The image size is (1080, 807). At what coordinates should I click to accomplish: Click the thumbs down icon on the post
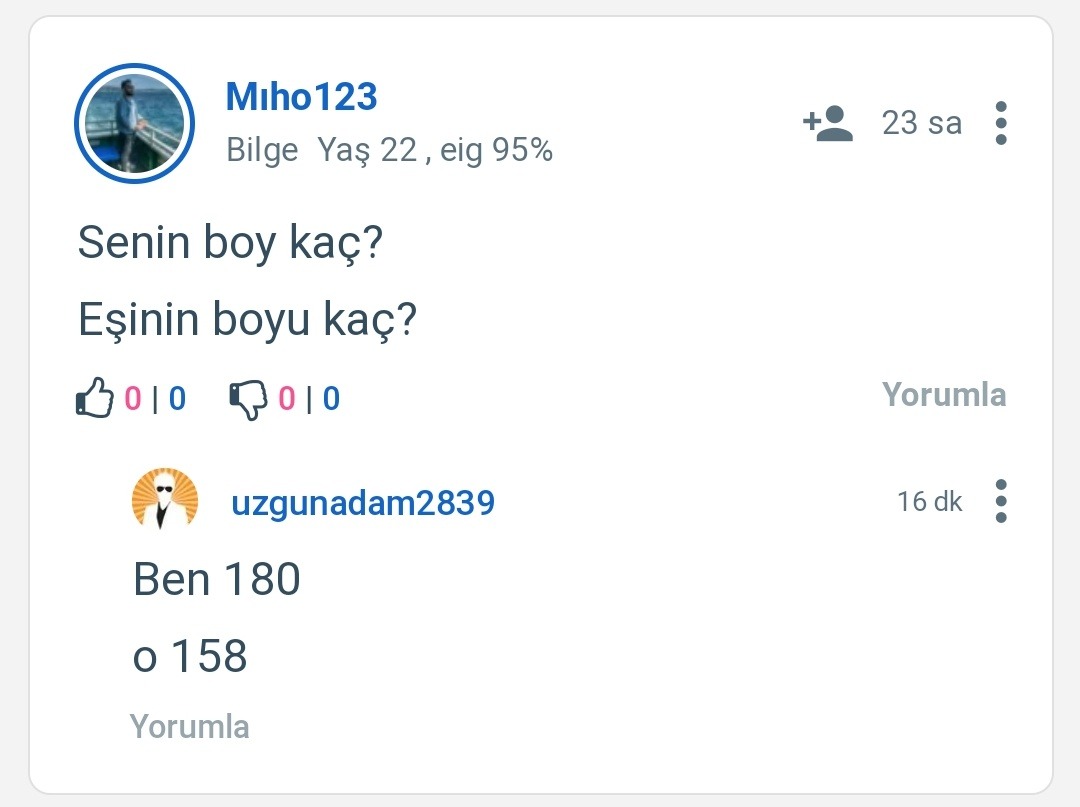pyautogui.click(x=248, y=399)
